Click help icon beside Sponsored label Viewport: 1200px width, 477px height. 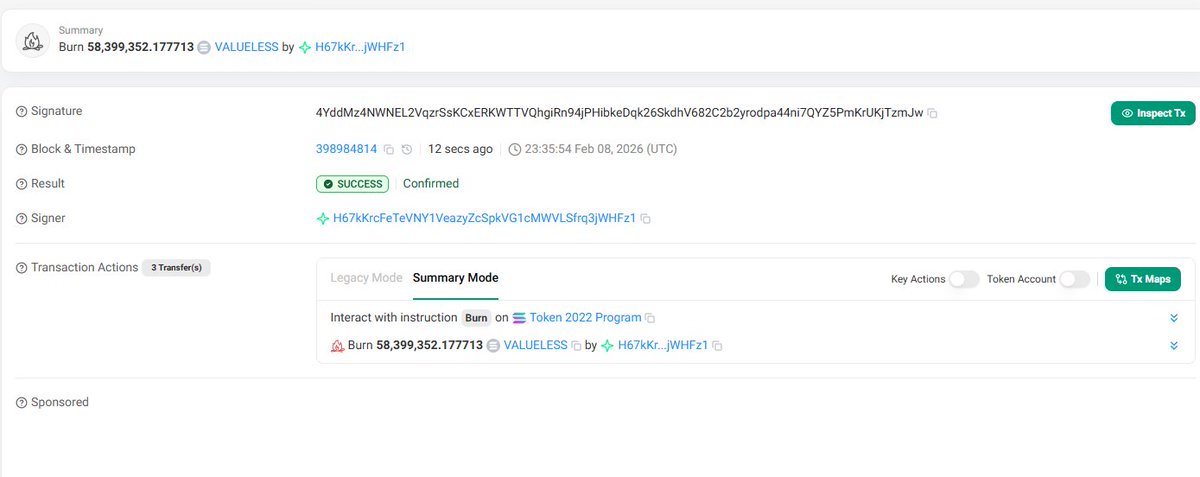click(21, 402)
